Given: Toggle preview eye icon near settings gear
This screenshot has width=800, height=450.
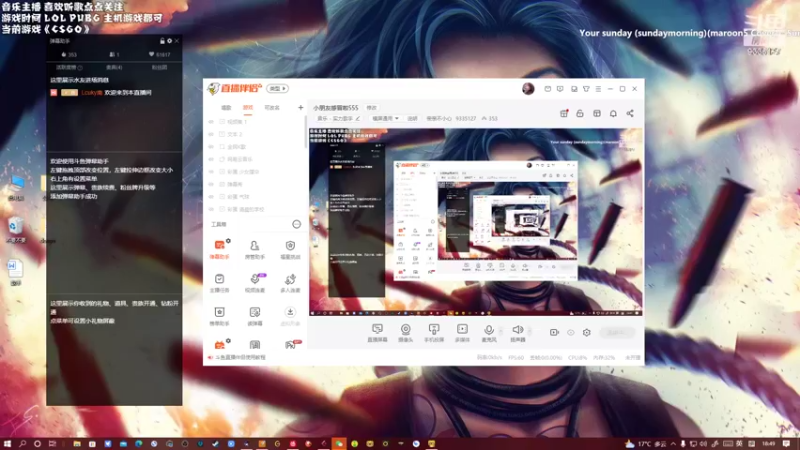Looking at the screenshot, I should point(570,333).
